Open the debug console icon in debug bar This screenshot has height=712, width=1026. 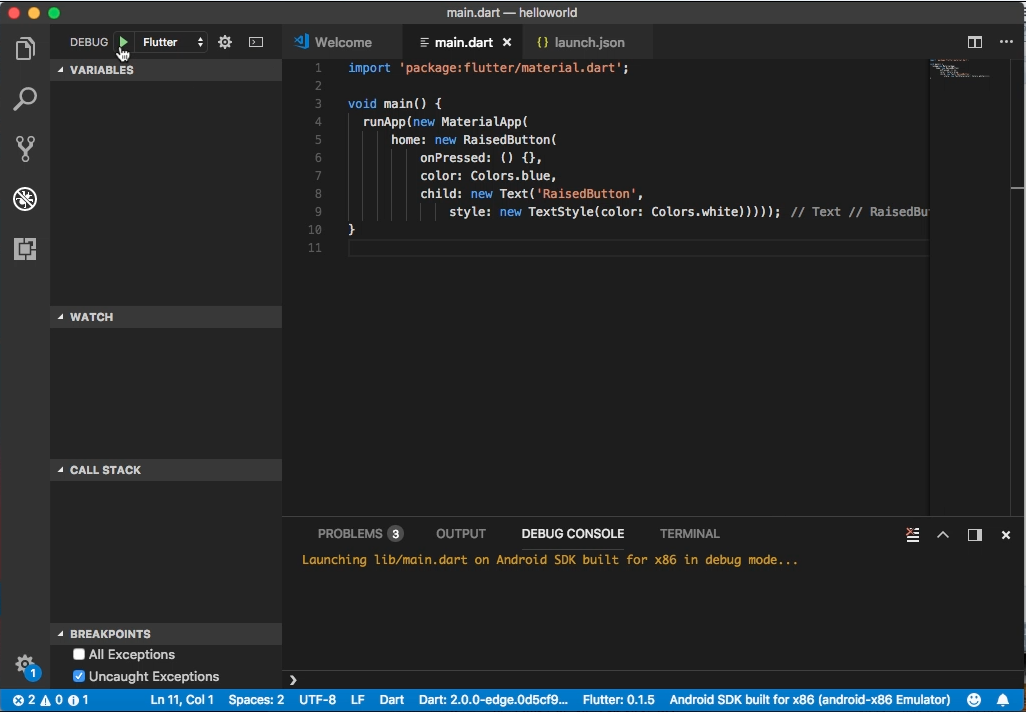(256, 42)
